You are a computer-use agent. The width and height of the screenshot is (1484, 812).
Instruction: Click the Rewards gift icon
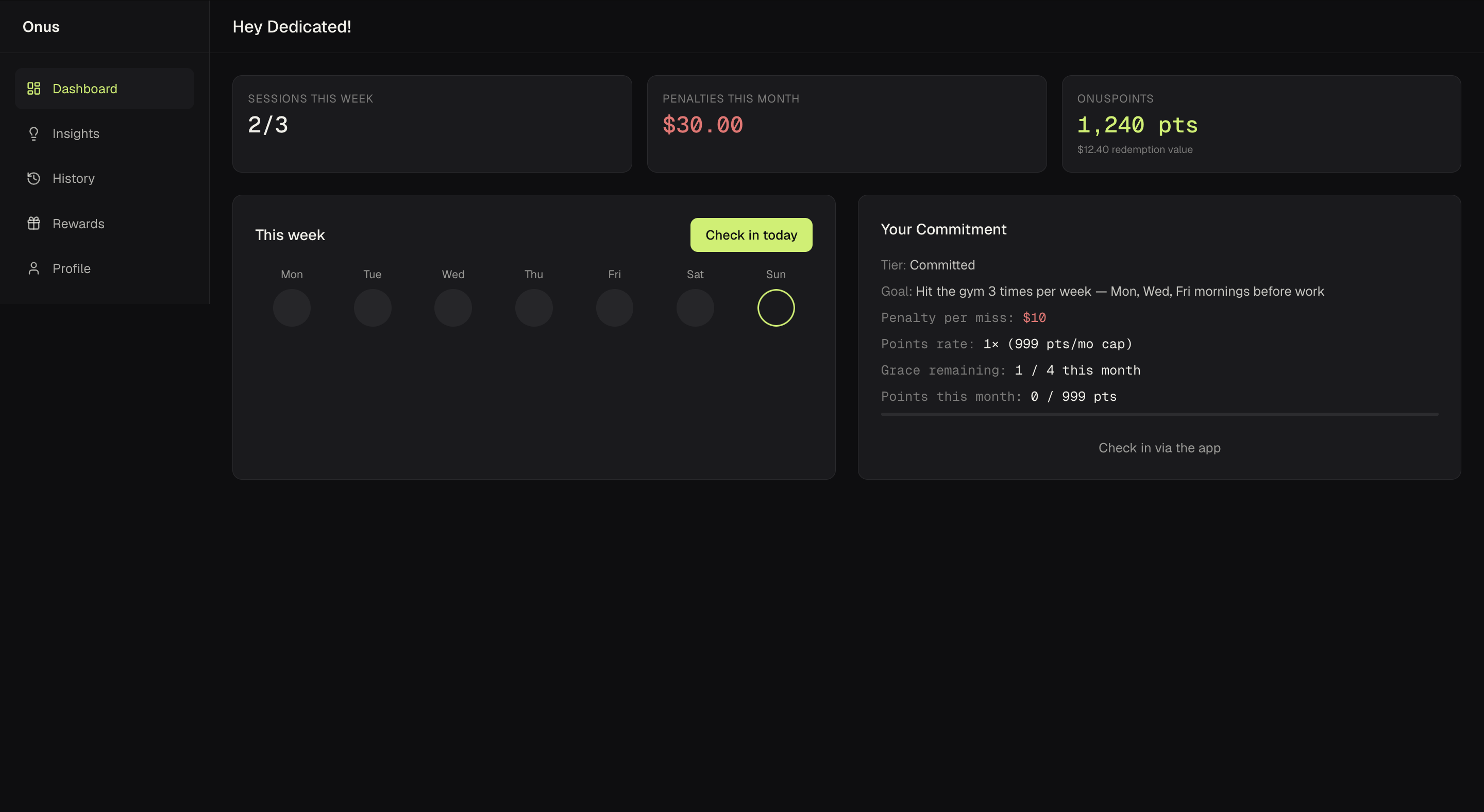[33, 224]
